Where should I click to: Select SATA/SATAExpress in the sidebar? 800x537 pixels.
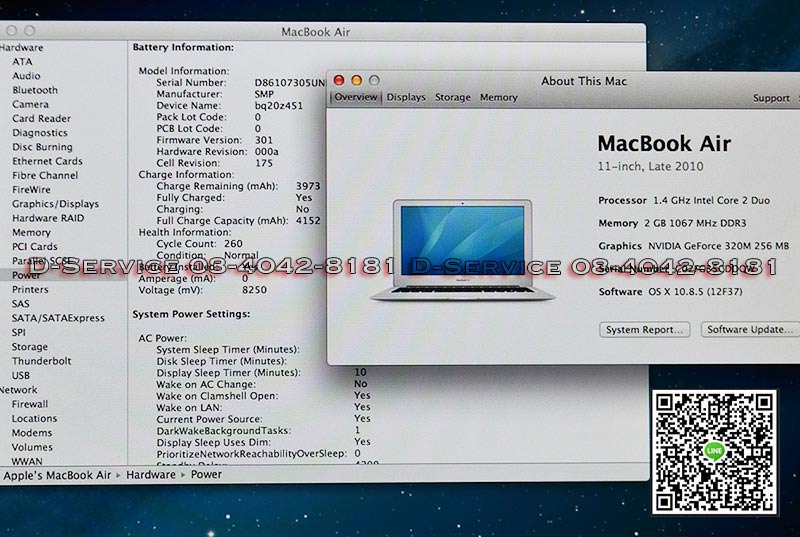(x=58, y=318)
